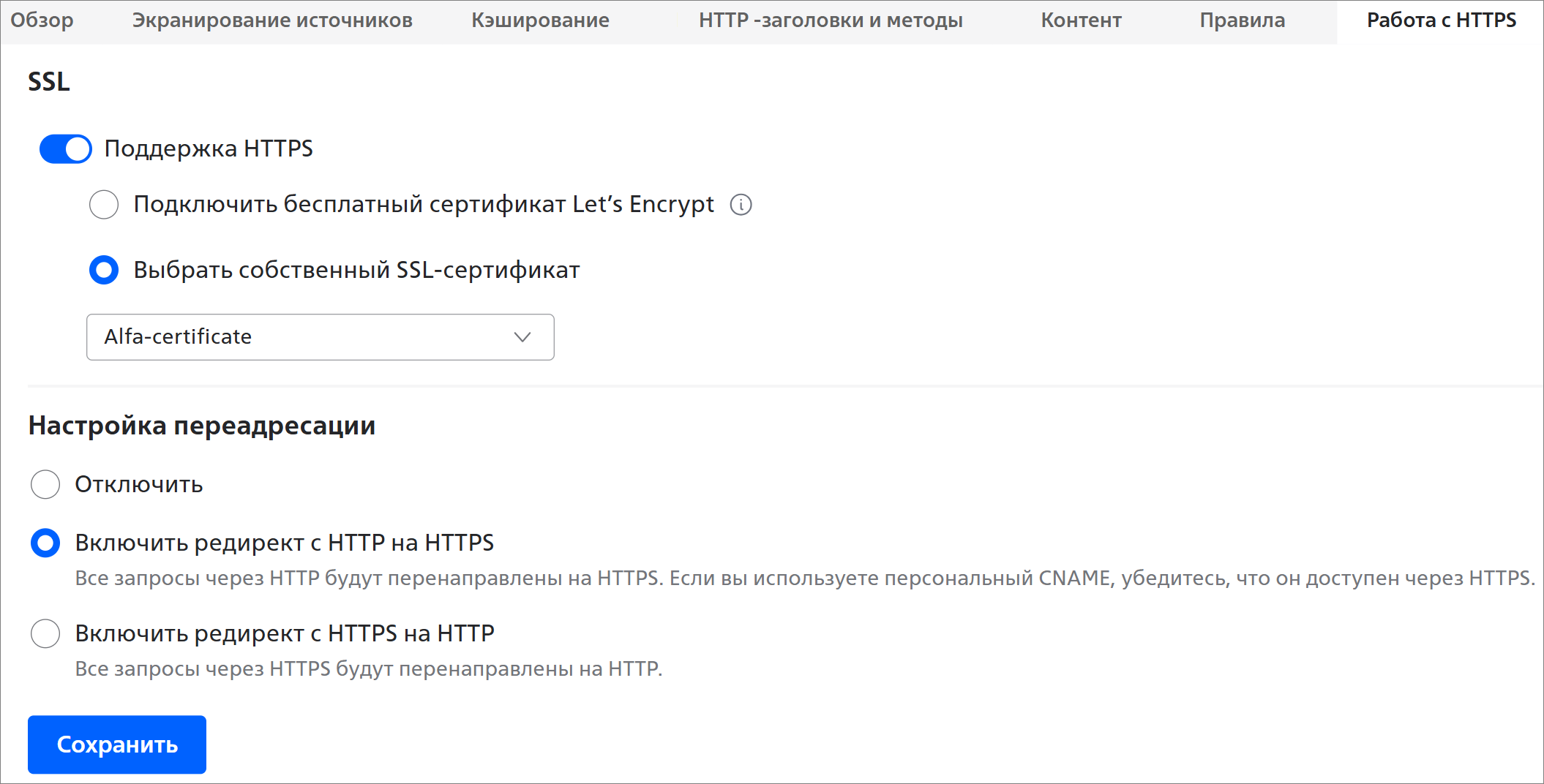This screenshot has height=784, width=1544.
Task: Switch to the Контент tab
Action: coord(1081,20)
